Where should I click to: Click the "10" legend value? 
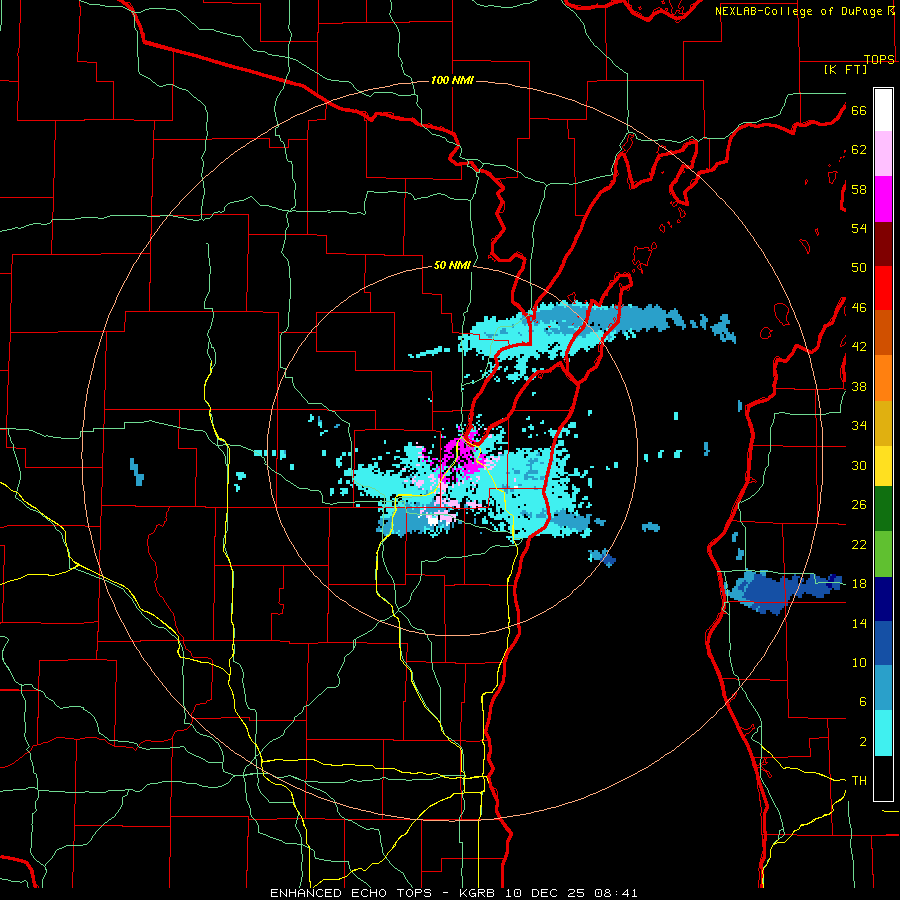point(859,662)
